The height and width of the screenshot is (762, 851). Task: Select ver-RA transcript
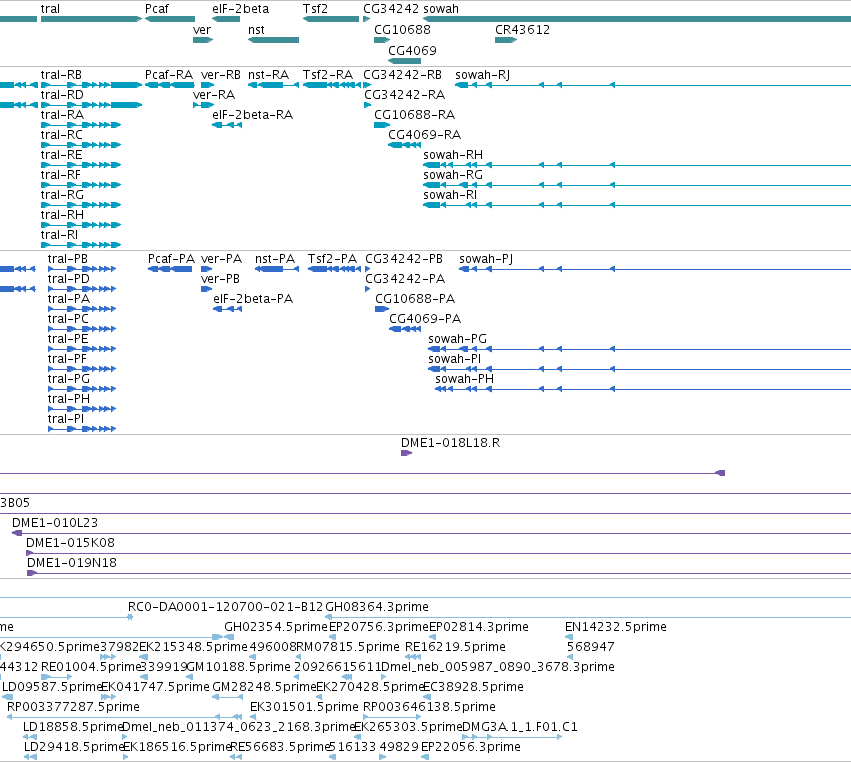pyautogui.click(x=204, y=105)
